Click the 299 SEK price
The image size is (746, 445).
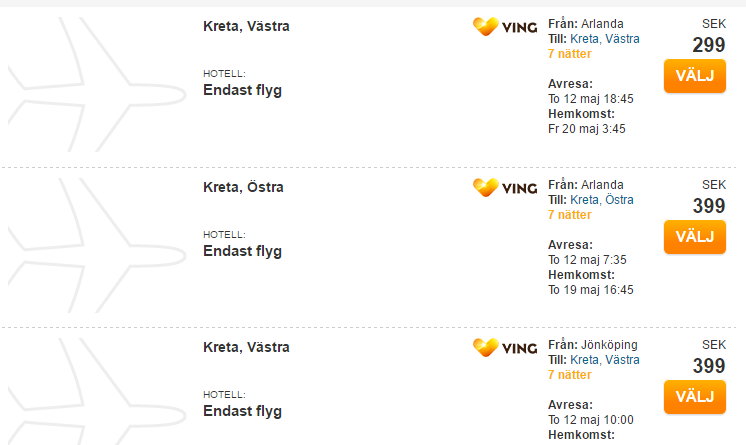pos(709,45)
